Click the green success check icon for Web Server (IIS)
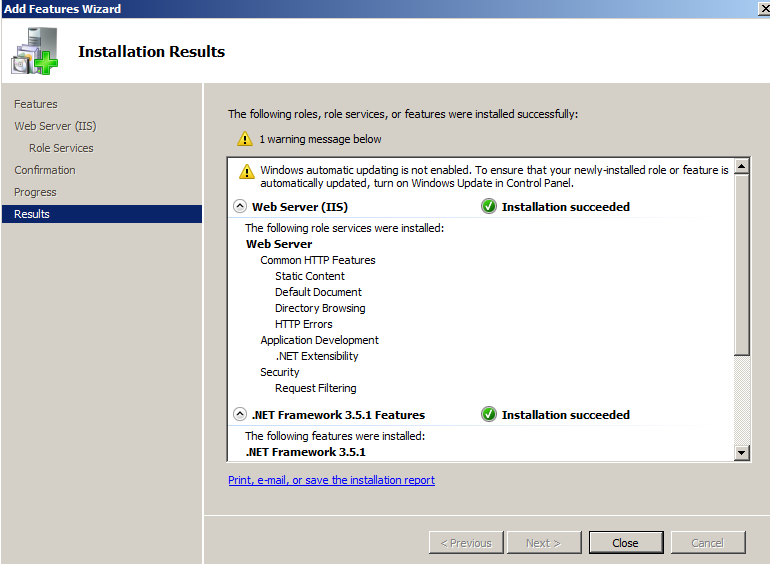Image resolution: width=770 pixels, height=564 pixels. (x=489, y=207)
